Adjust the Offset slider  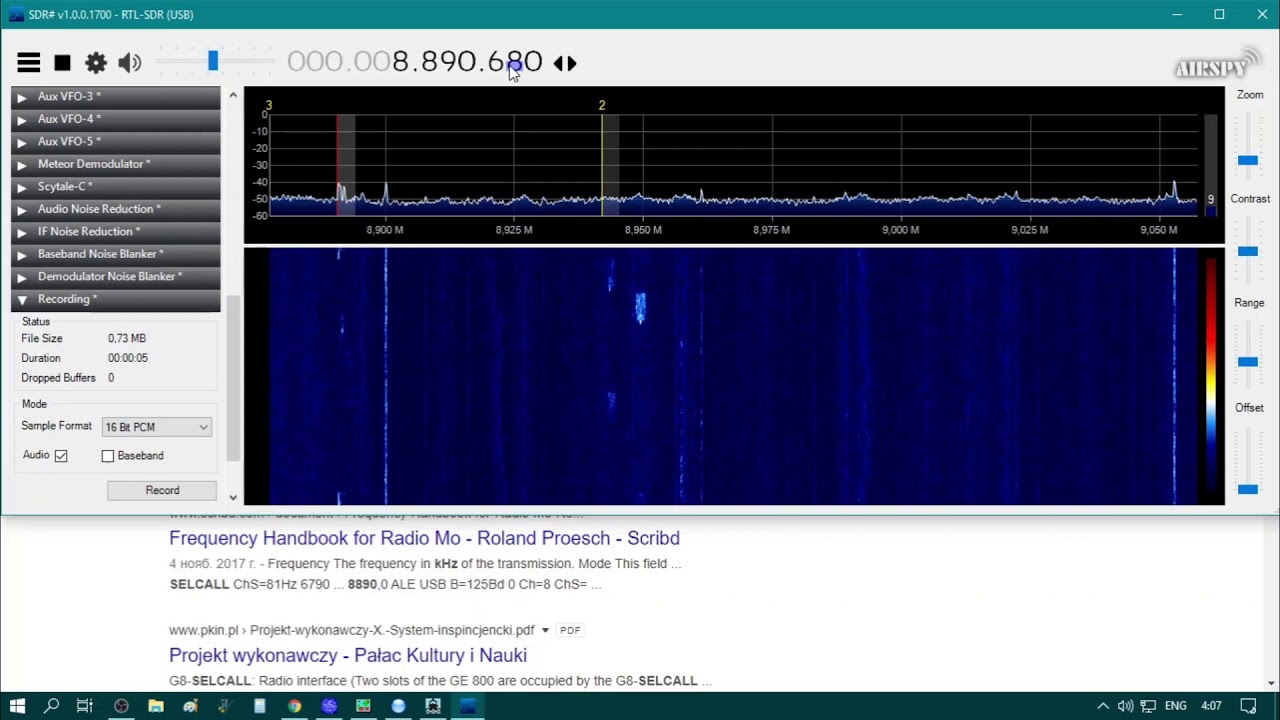pos(1248,488)
